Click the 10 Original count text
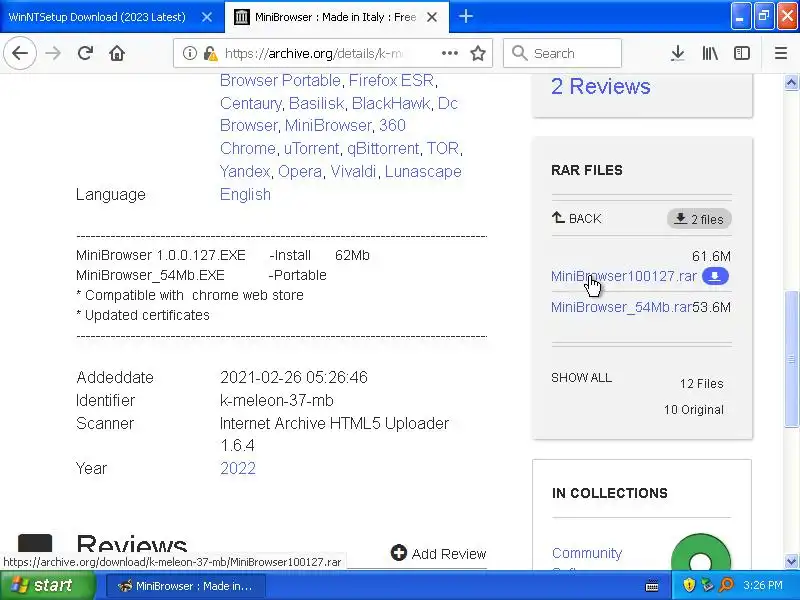The width and height of the screenshot is (800, 600). [693, 410]
